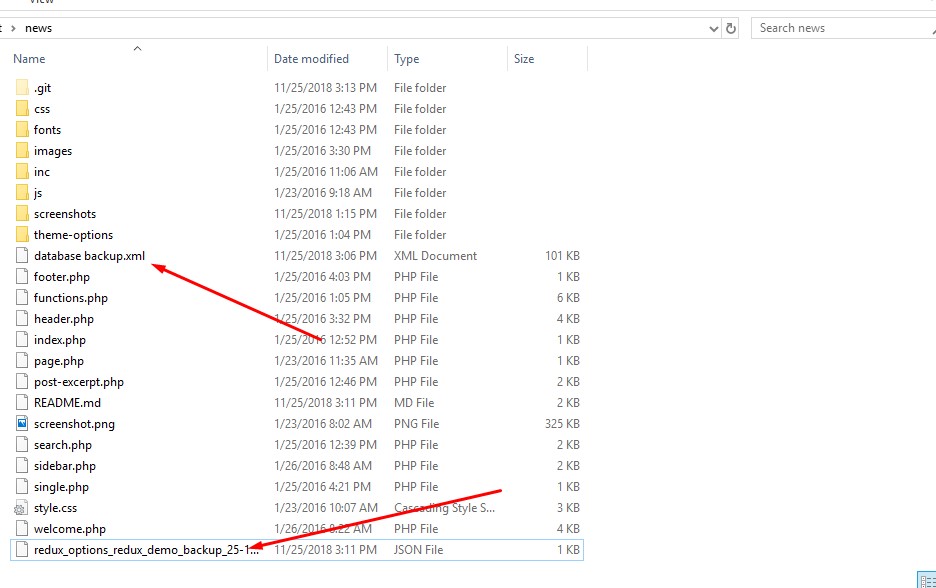Click the functions.php file icon
The height and width of the screenshot is (588, 936).
[x=22, y=297]
